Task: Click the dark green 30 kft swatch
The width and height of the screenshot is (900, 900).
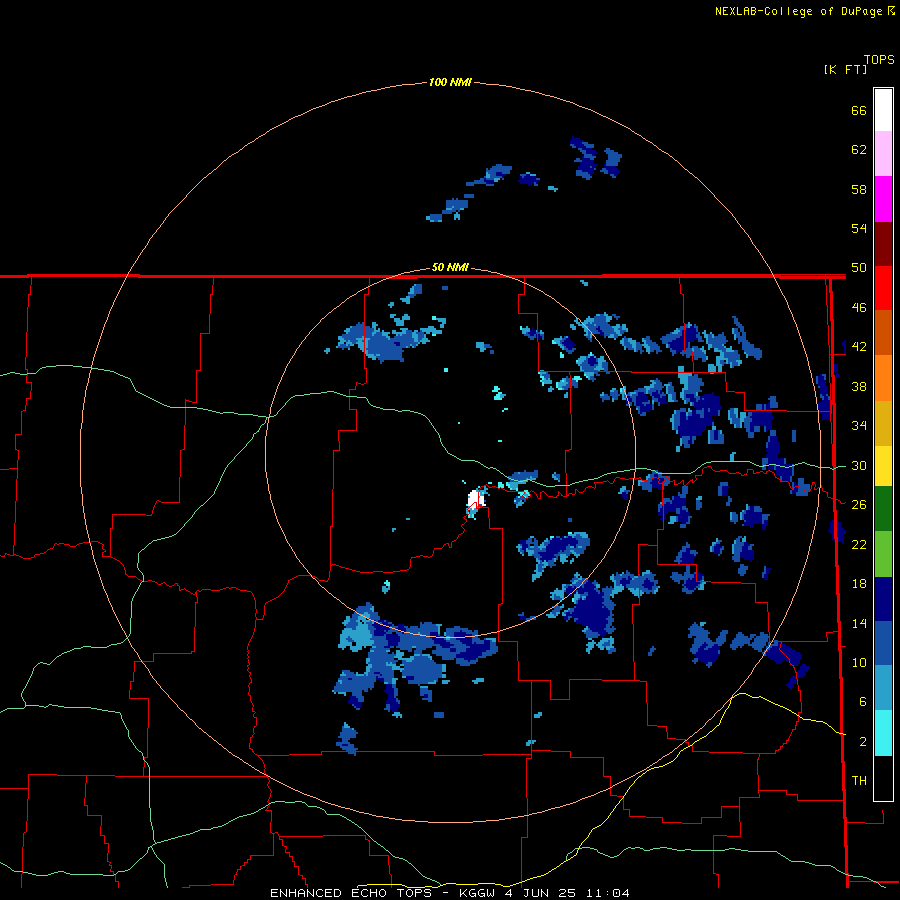Action: 883,509
